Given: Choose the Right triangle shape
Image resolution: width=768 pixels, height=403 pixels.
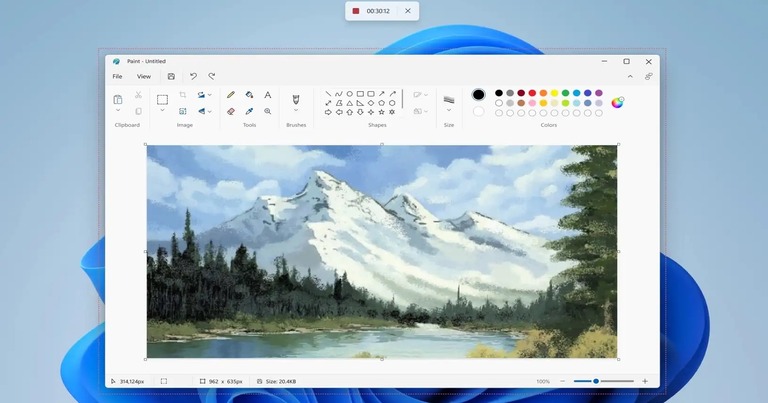Looking at the screenshot, I should tap(360, 103).
